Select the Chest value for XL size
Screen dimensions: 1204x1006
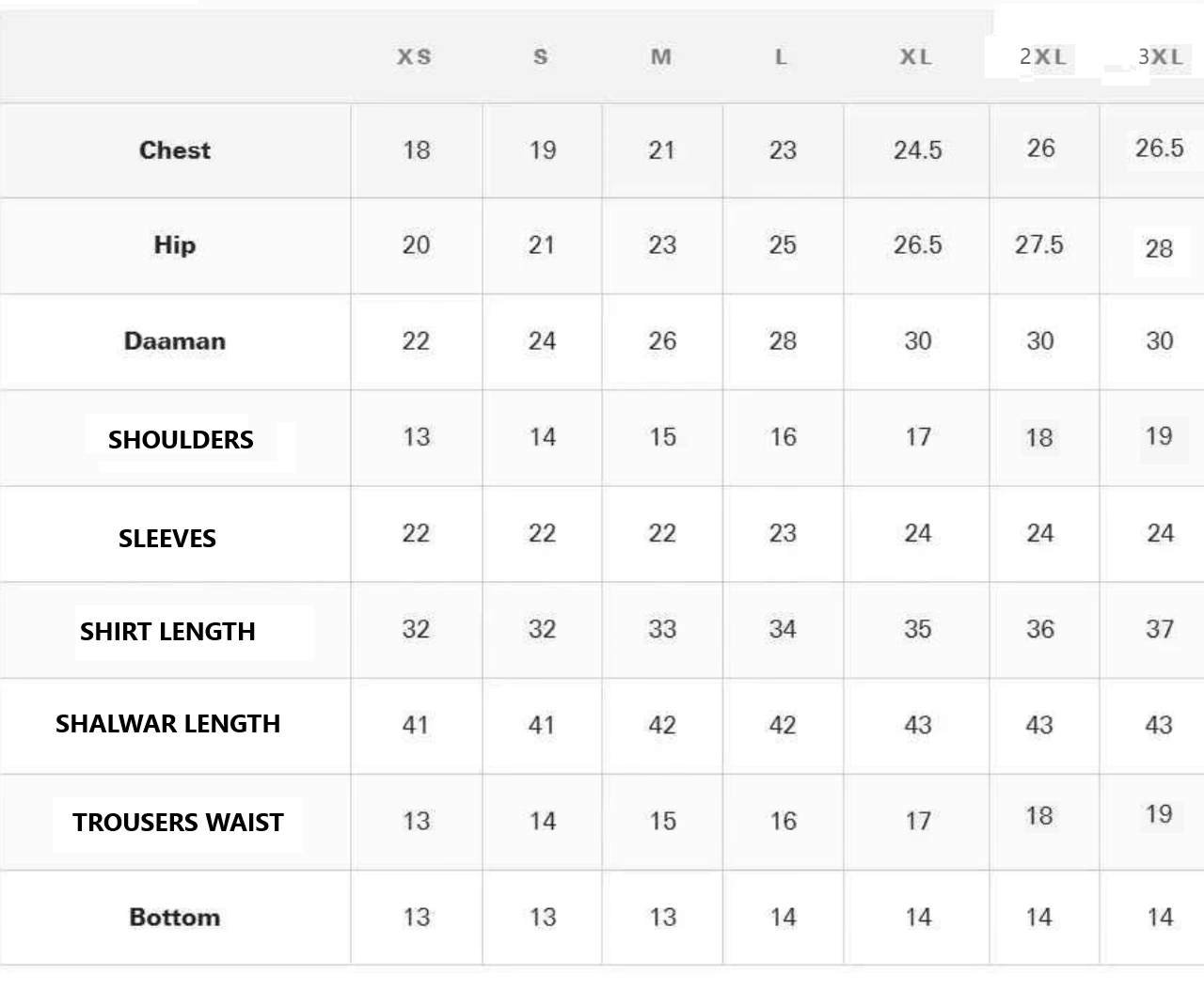click(x=917, y=150)
